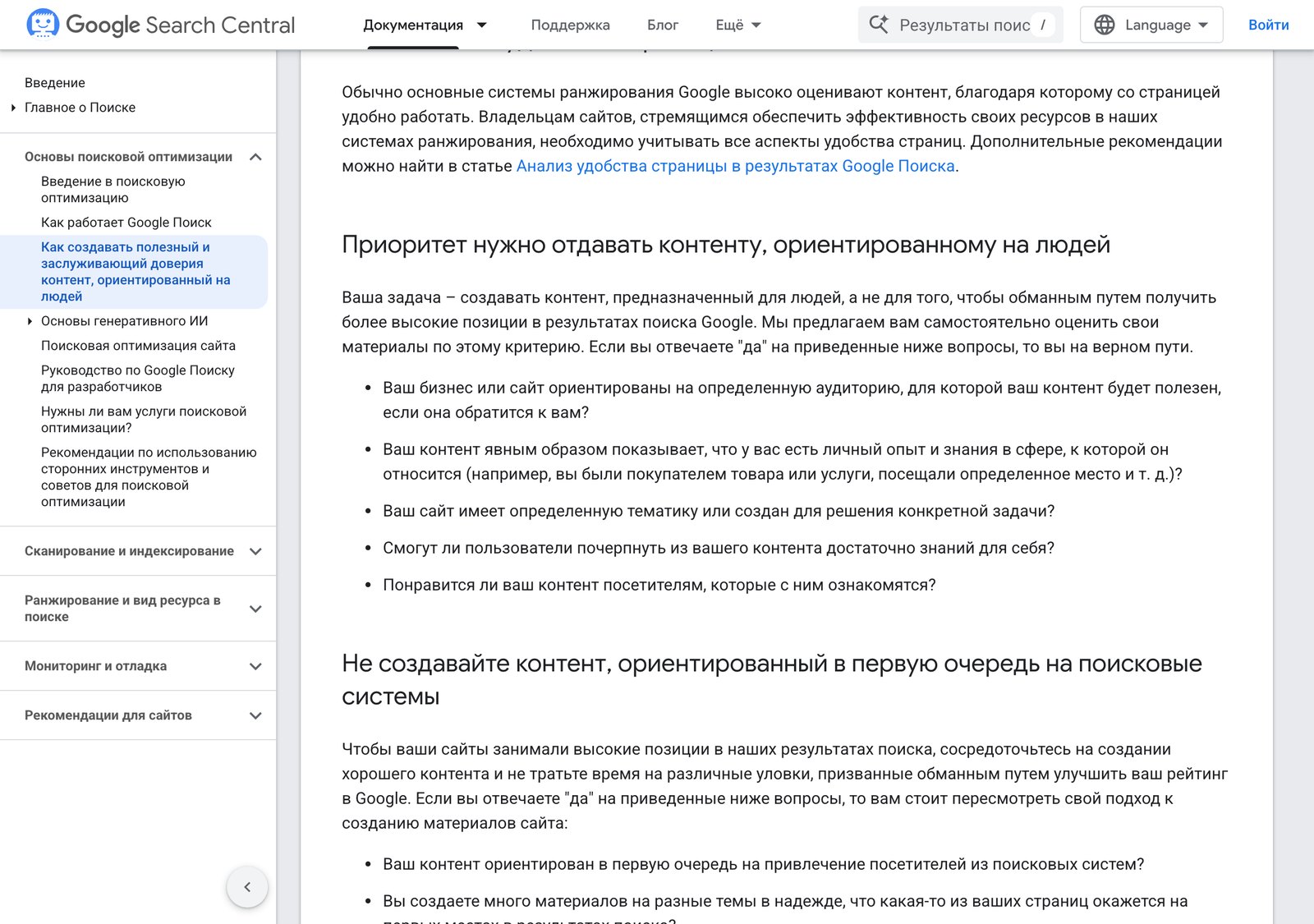Screen dimensions: 1314x924
Task: Open Нужны ли вам услуги поисковой оптимизации
Action: (x=144, y=420)
